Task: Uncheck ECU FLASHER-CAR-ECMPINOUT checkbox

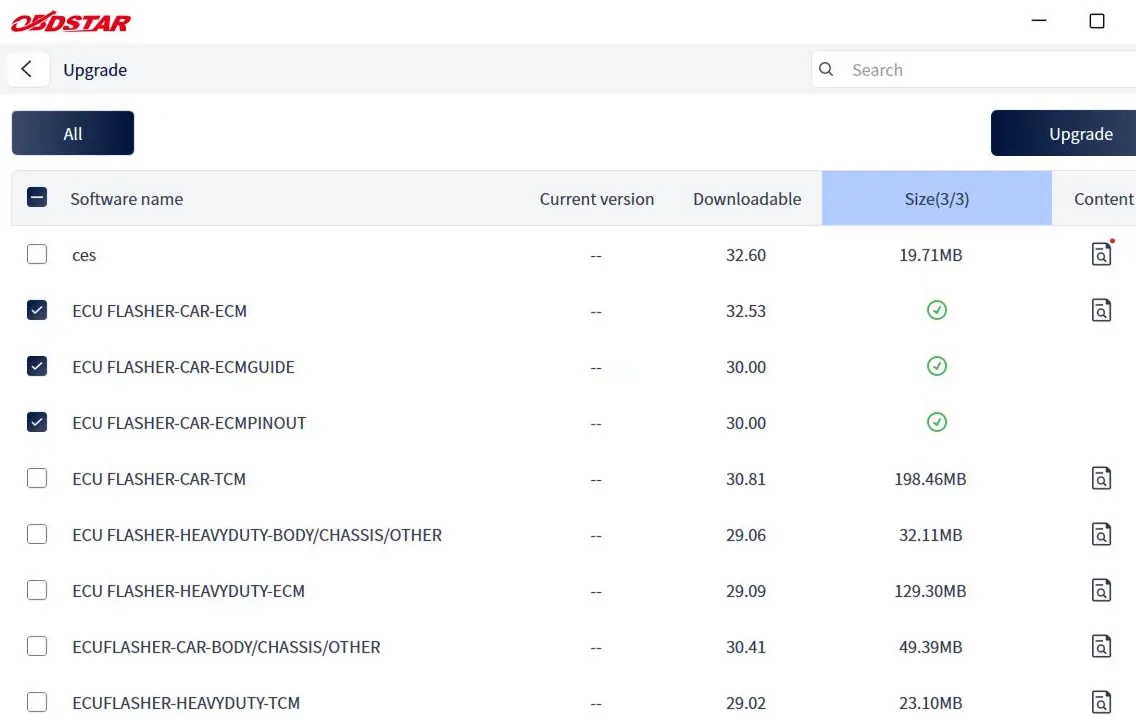Action: [x=37, y=422]
